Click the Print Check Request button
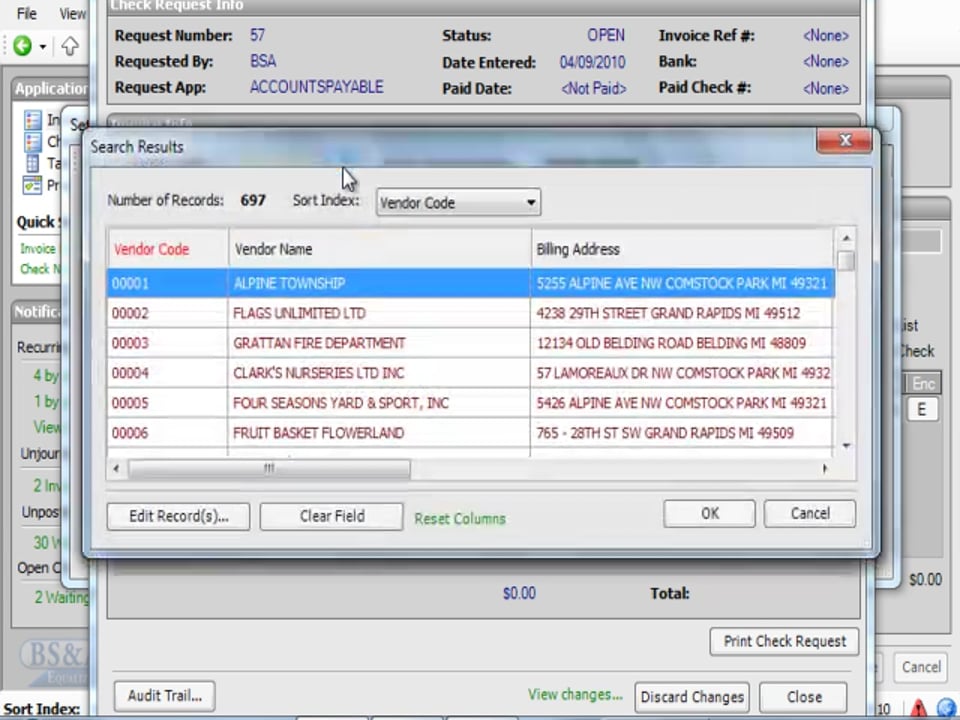 pos(784,642)
